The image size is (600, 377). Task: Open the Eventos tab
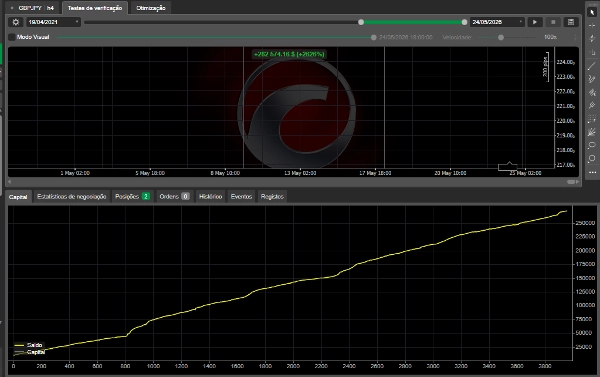click(x=241, y=196)
